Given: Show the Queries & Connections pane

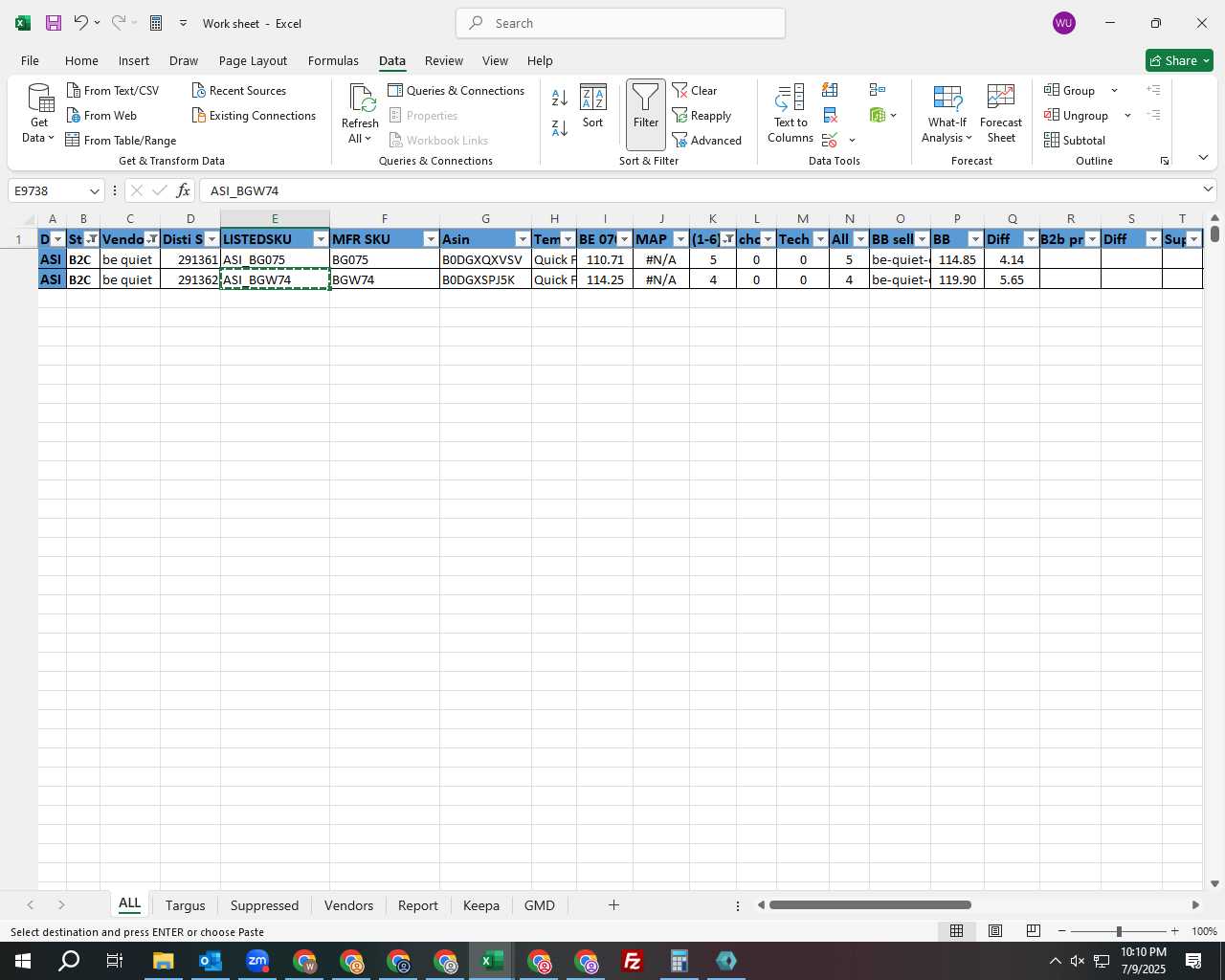Looking at the screenshot, I should pyautogui.click(x=457, y=90).
